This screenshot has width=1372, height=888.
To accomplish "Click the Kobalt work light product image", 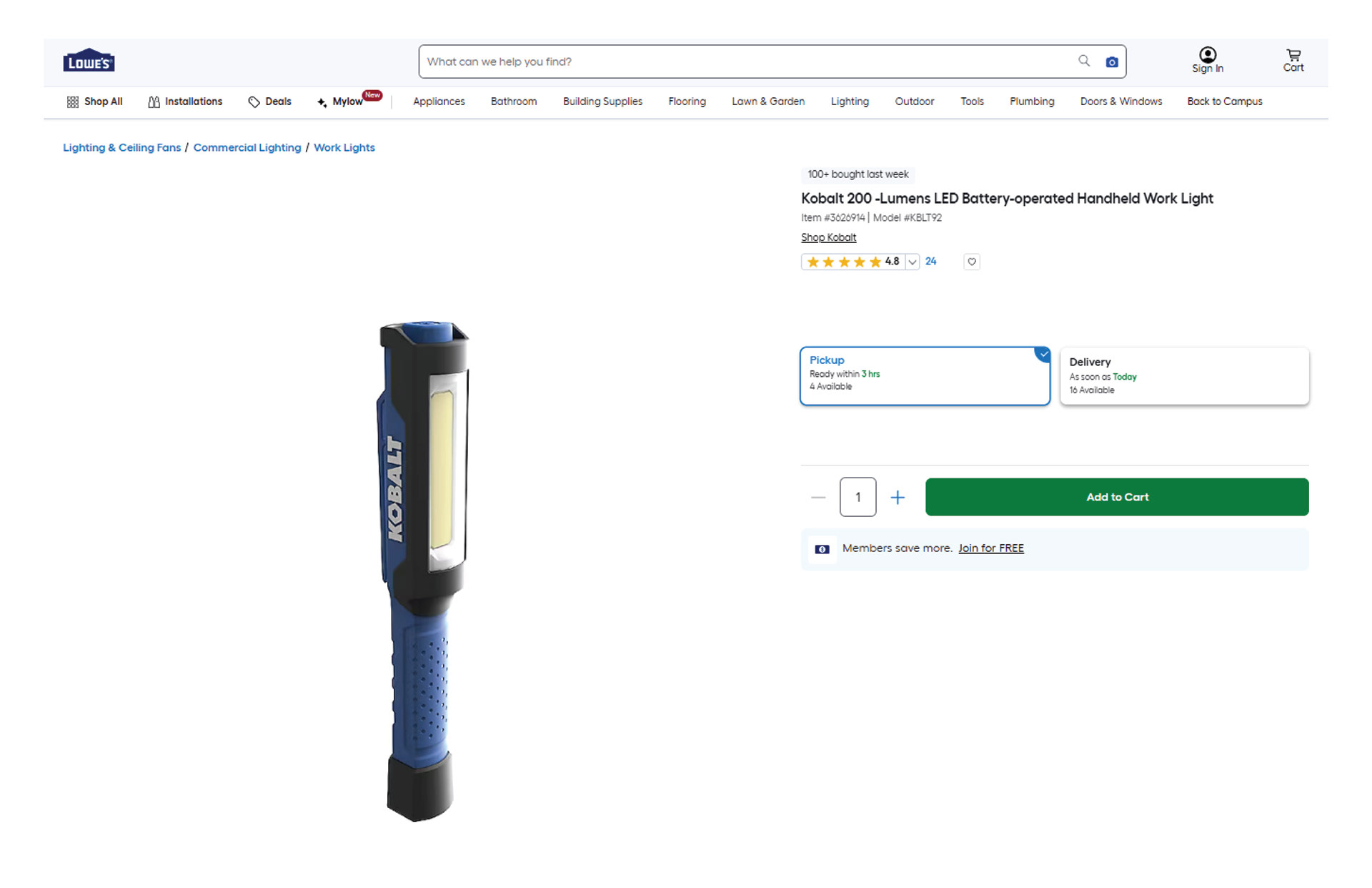I will coord(423,571).
